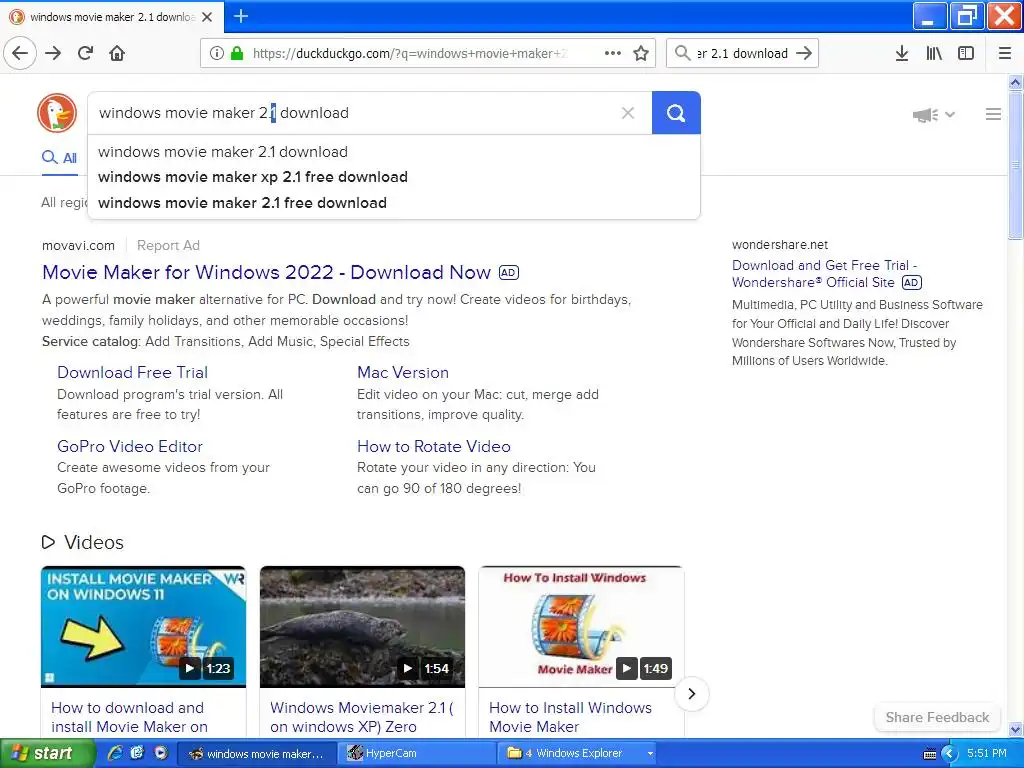
Task: Click the Share Feedback button
Action: [x=937, y=717]
